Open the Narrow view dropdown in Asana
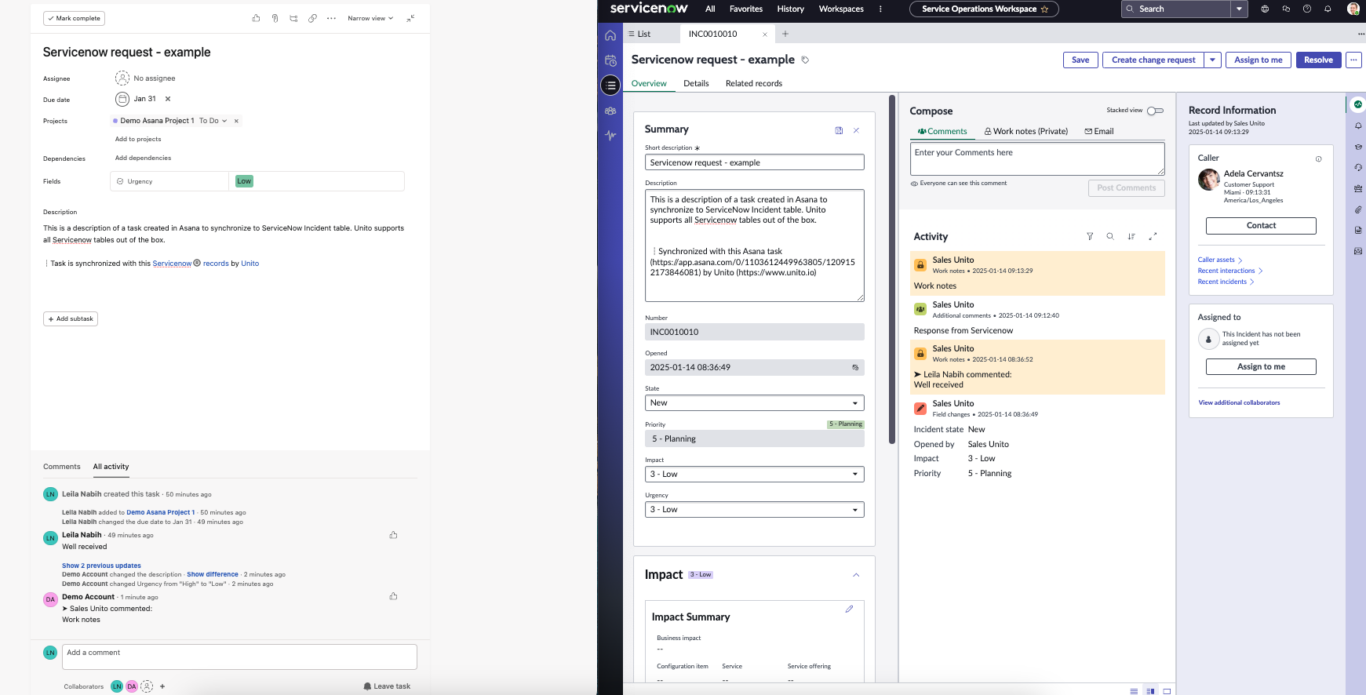The image size is (1366, 695). coord(370,18)
